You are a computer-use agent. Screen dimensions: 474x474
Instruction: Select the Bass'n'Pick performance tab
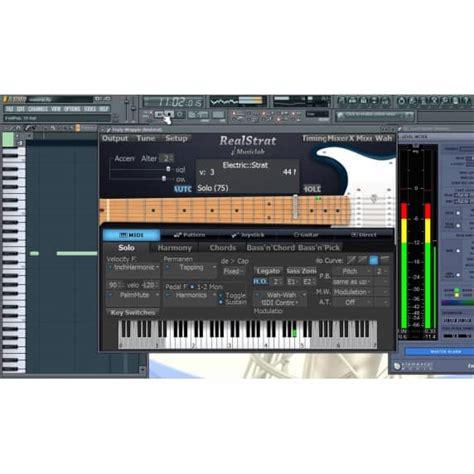click(x=319, y=248)
